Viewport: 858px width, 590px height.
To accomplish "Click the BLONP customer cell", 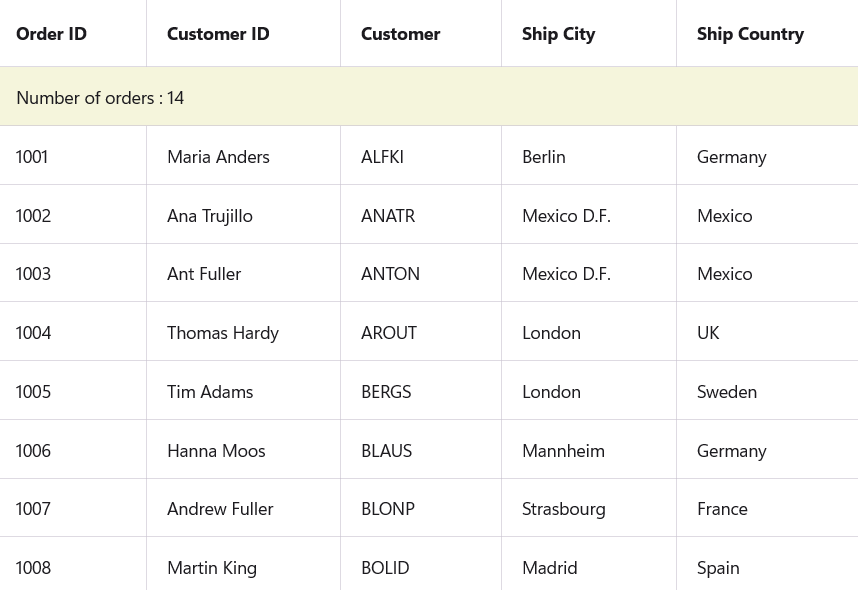I will [x=388, y=509].
